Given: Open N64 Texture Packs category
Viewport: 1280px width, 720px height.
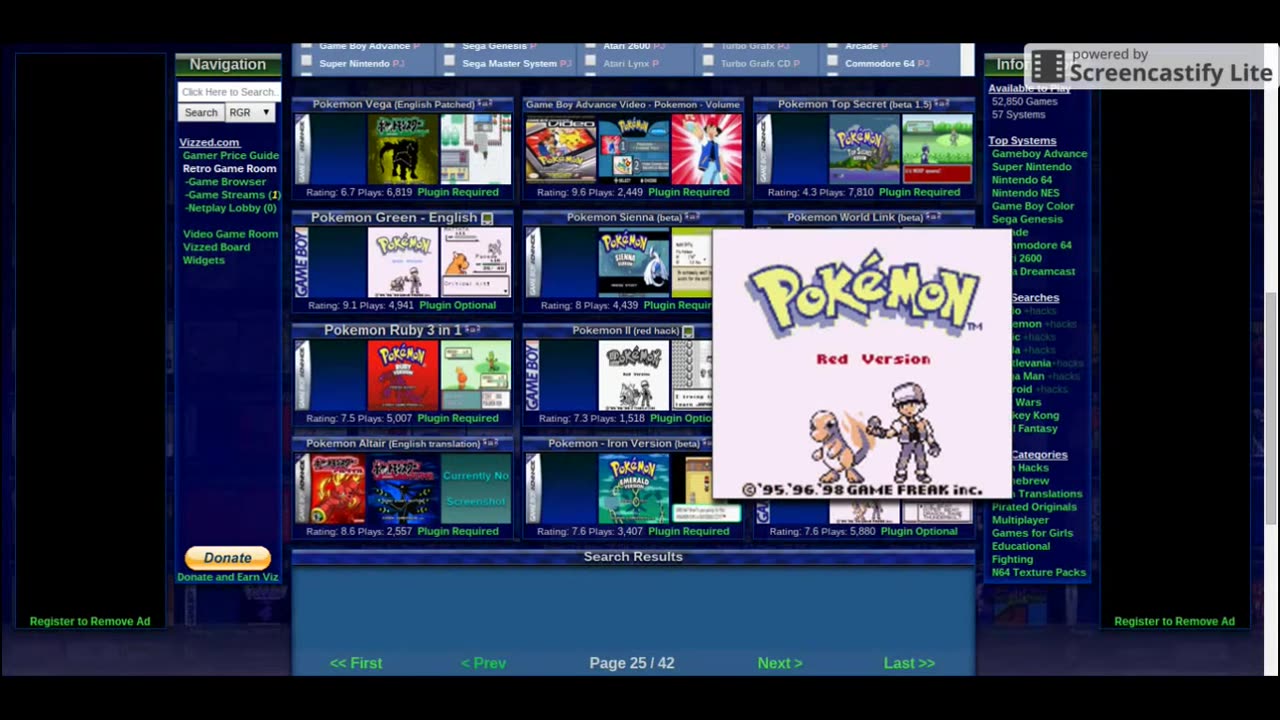Looking at the screenshot, I should (1039, 572).
